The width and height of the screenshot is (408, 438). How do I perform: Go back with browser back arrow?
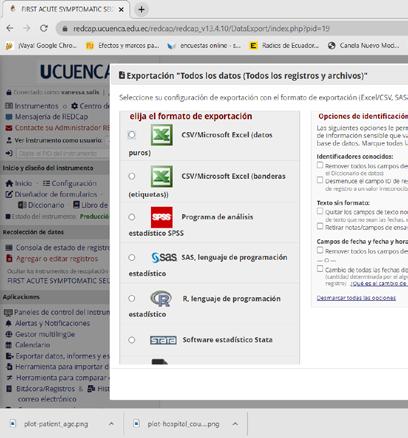[x=10, y=28]
